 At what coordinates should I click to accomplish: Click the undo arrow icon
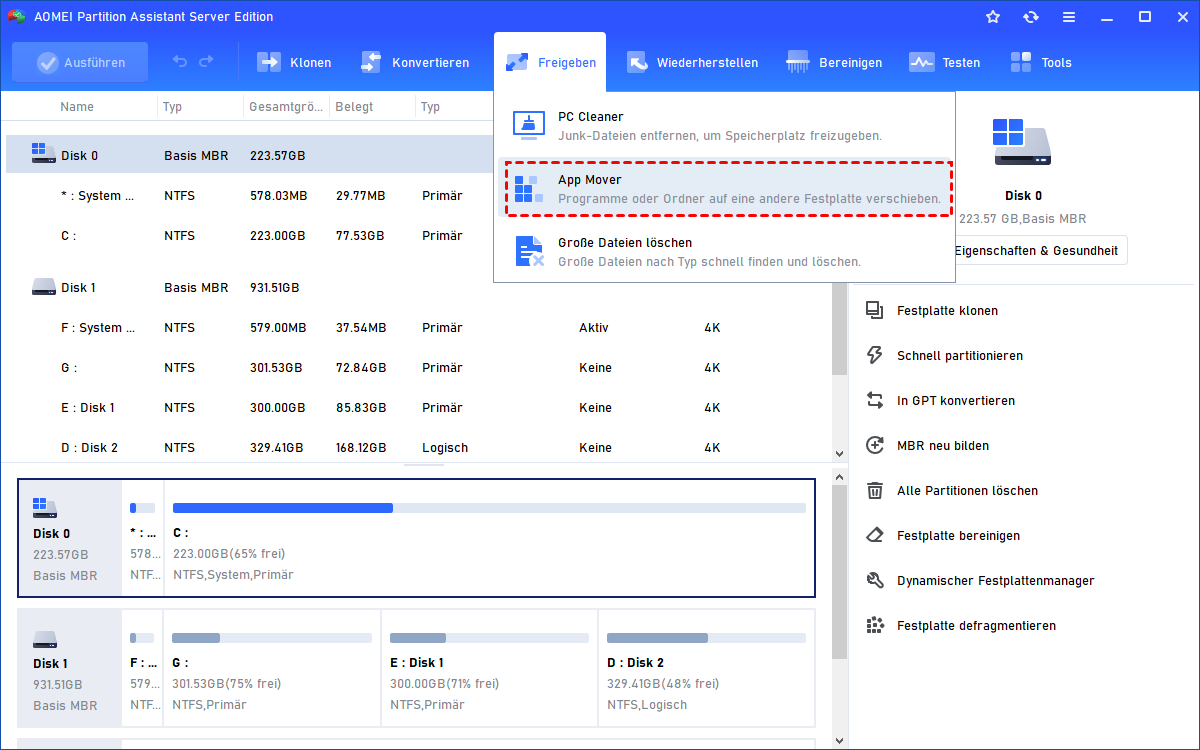[180, 62]
